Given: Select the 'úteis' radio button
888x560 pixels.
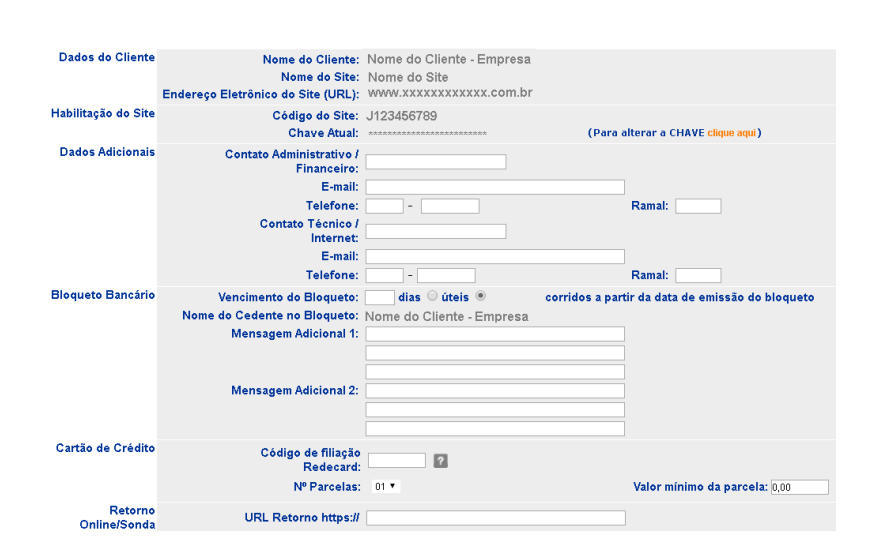Looking at the screenshot, I should (x=433, y=296).
